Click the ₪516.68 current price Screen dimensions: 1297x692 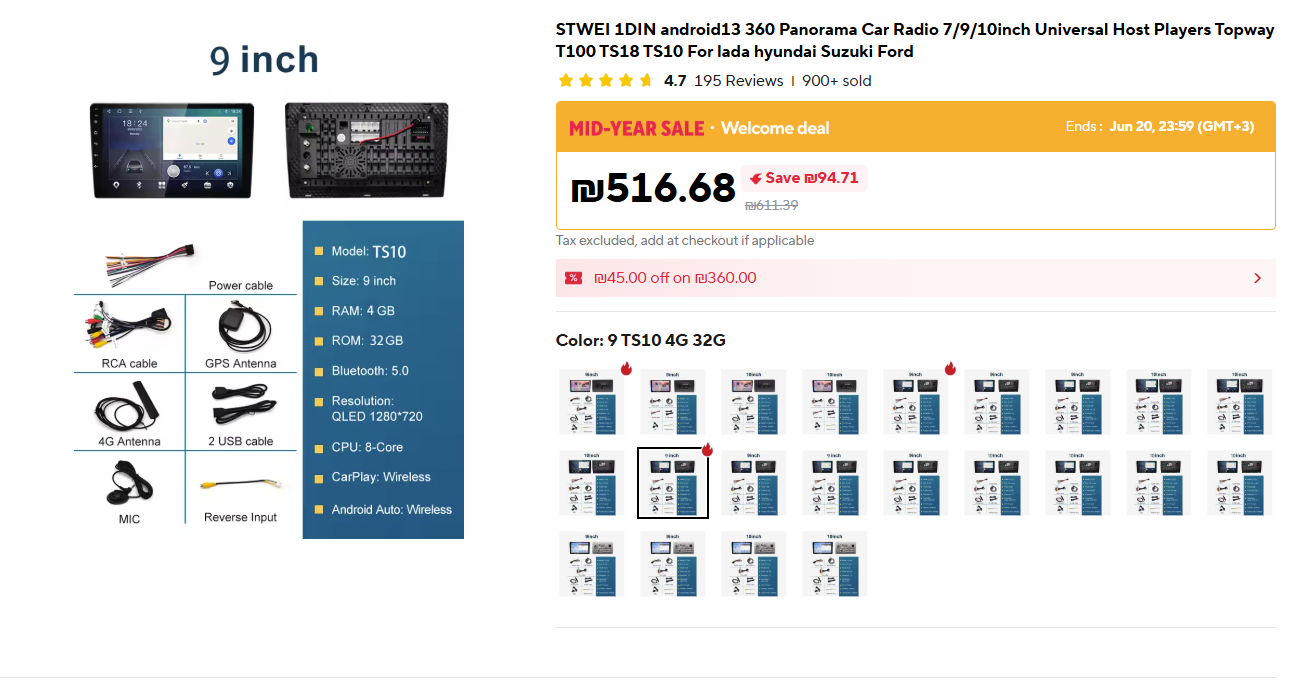tap(653, 188)
